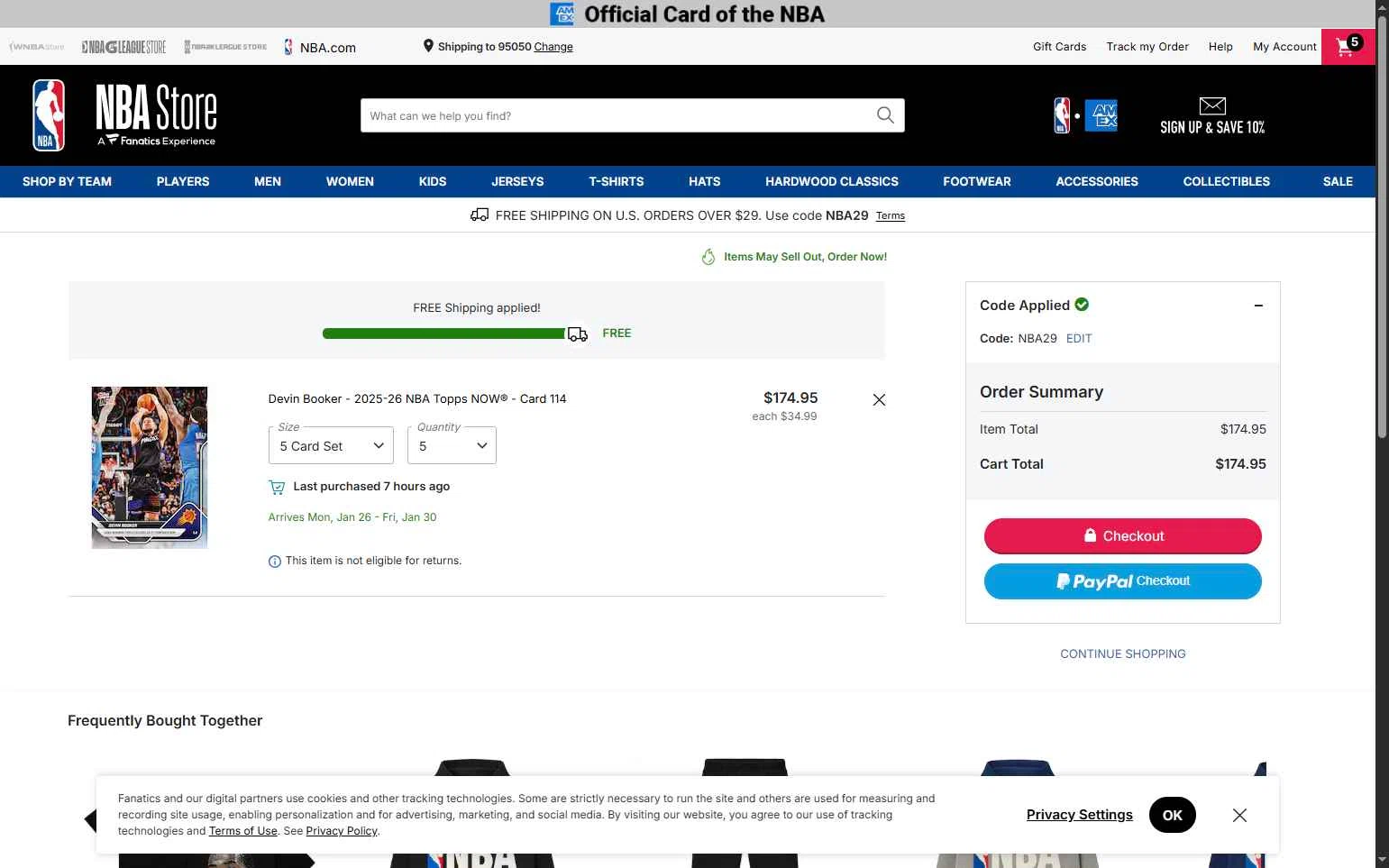Screen dimensions: 1389x868
Task: Open the NBA G League Store logo
Action: (123, 47)
